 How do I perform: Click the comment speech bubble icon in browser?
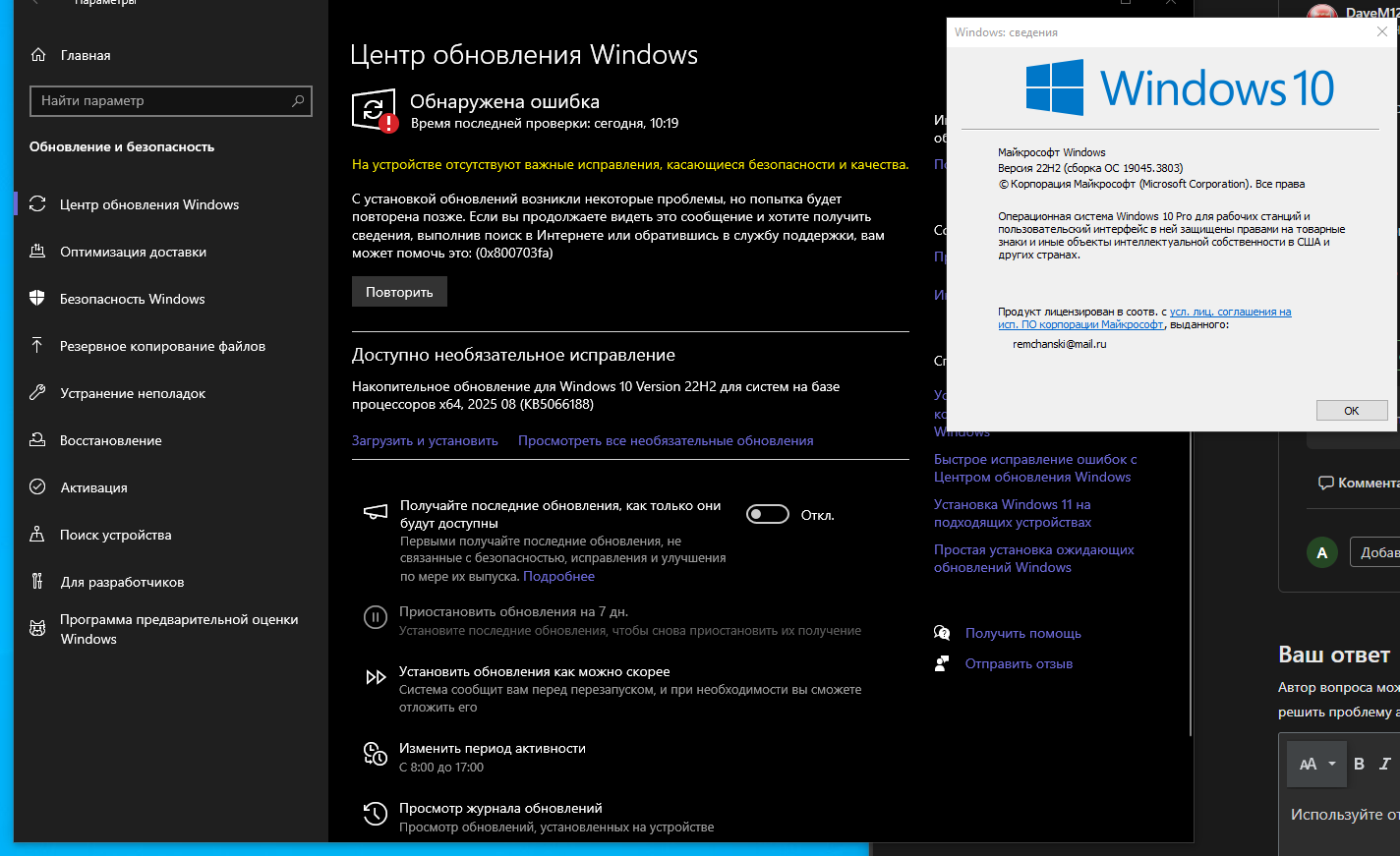1325,483
